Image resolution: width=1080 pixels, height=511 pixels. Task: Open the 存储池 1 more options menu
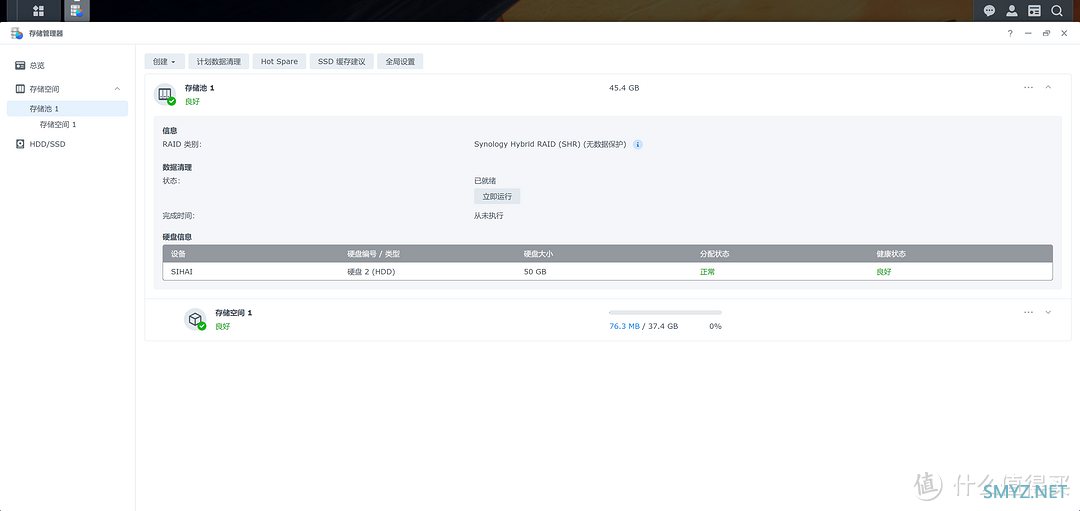click(1028, 87)
